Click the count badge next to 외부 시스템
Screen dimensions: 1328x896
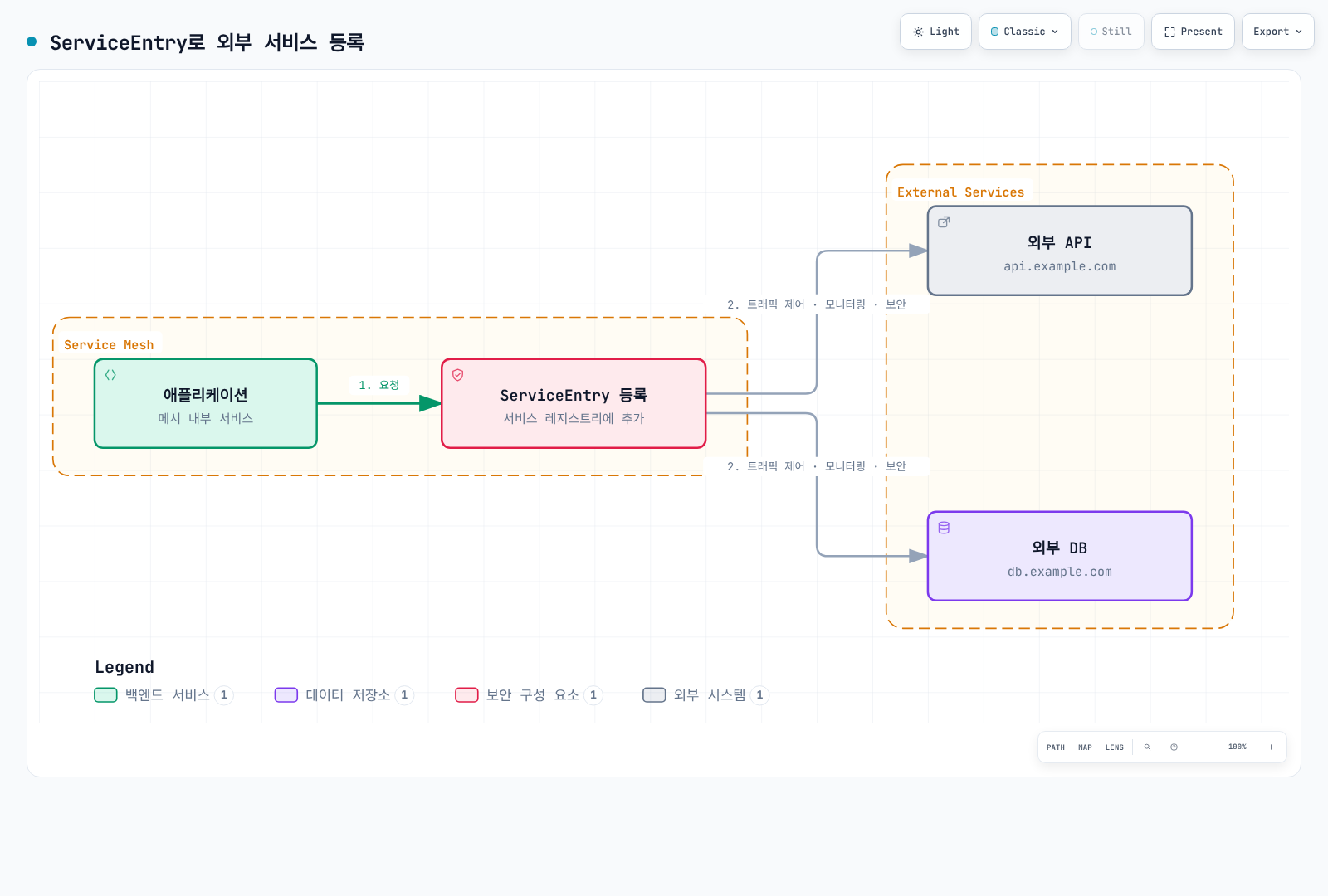759,695
